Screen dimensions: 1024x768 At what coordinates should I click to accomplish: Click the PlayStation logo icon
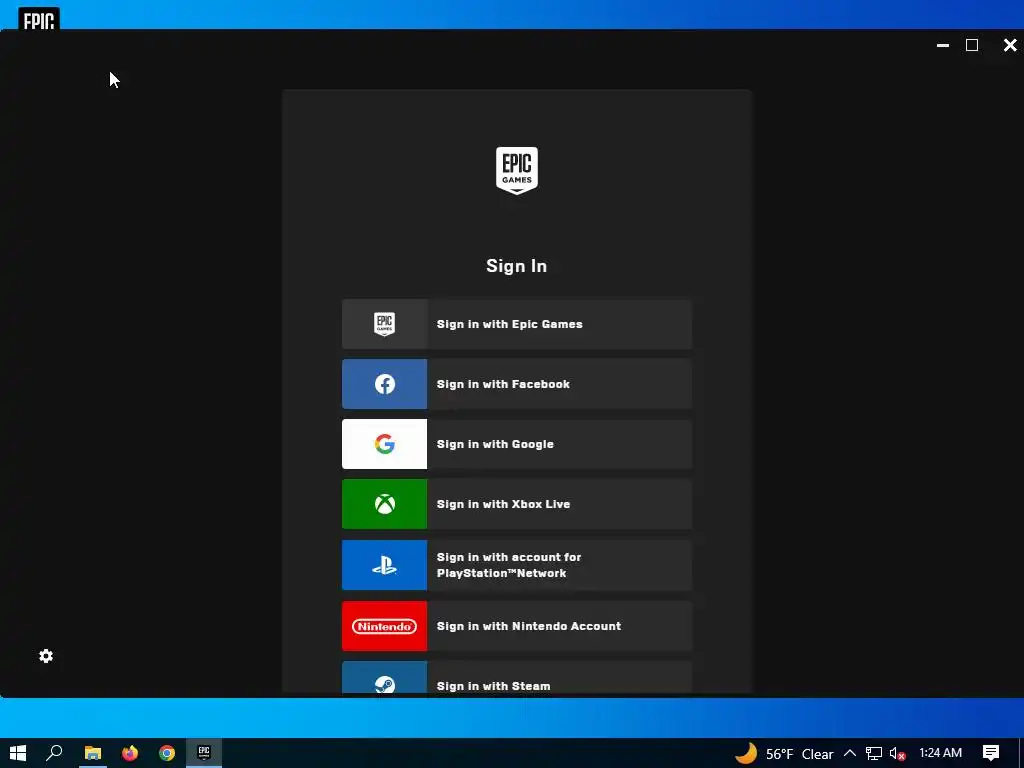tap(385, 565)
